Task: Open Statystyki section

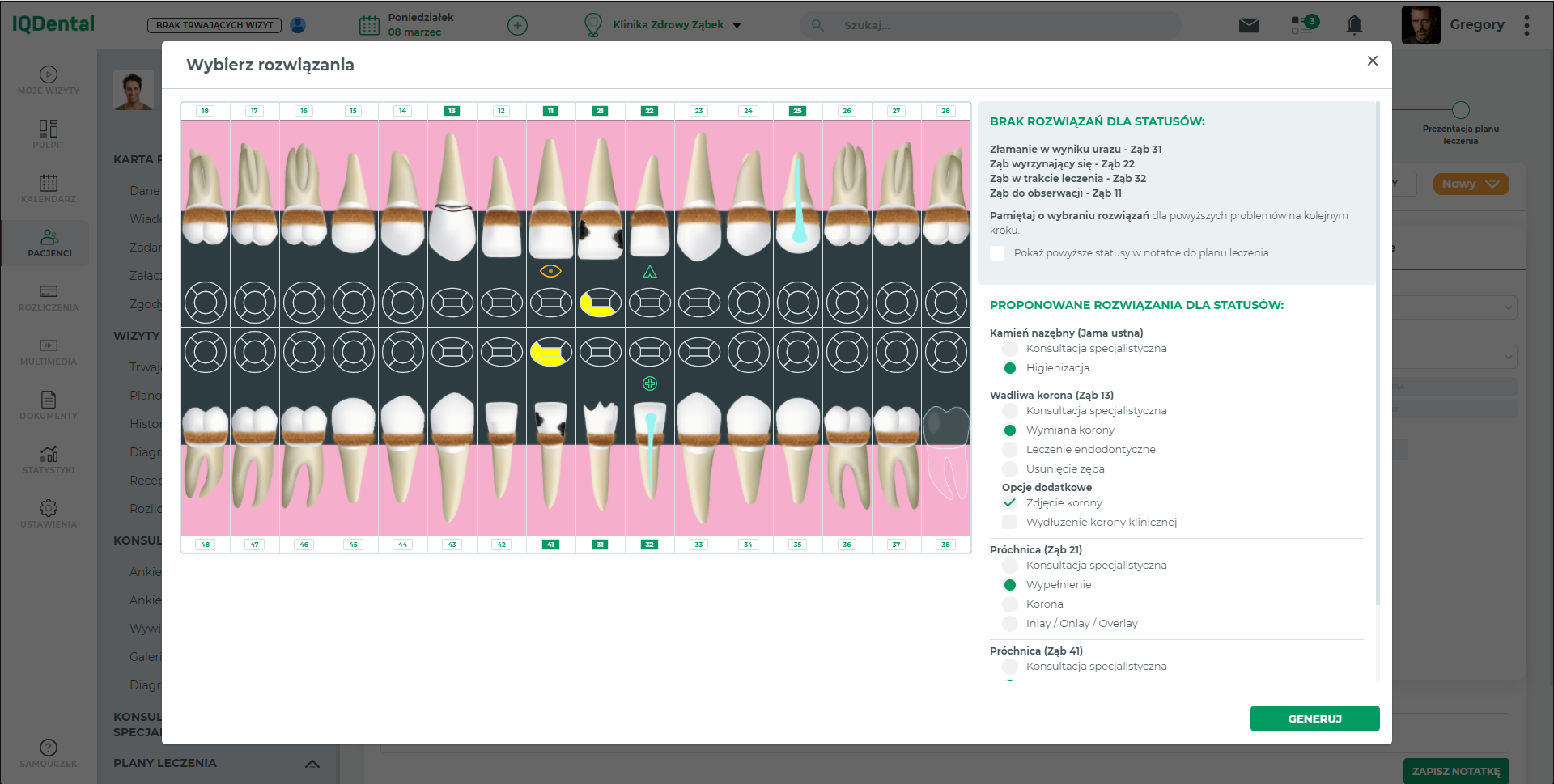Action: point(49,460)
